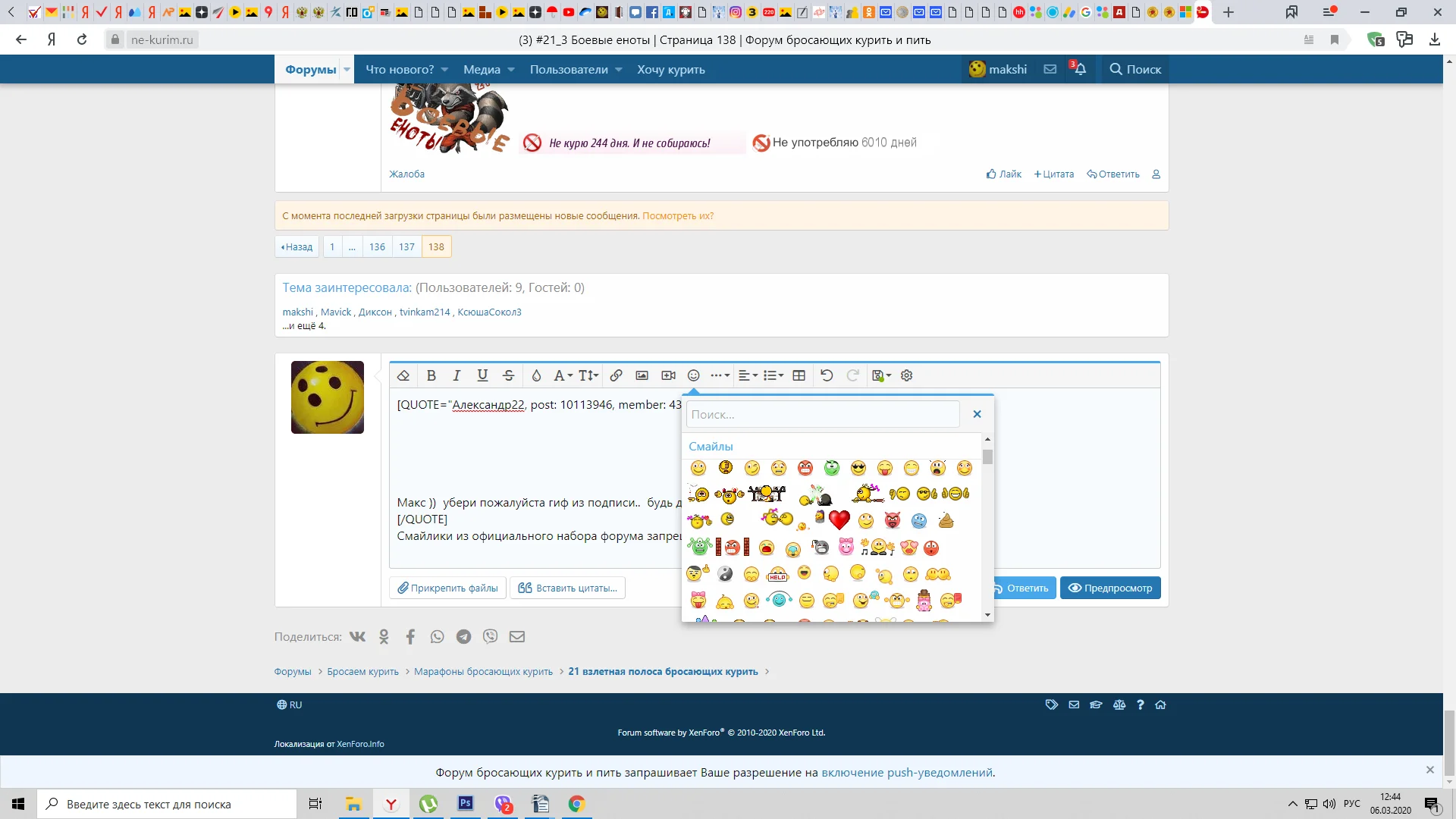
Task: Open the smilies picker icon
Action: pos(692,375)
